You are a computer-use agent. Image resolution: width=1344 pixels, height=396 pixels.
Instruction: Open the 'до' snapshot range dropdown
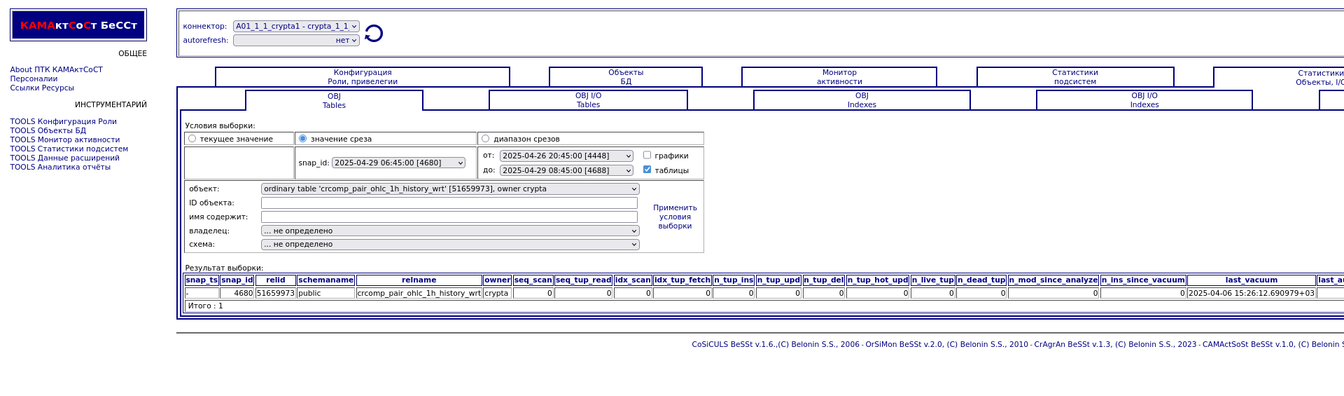point(567,170)
